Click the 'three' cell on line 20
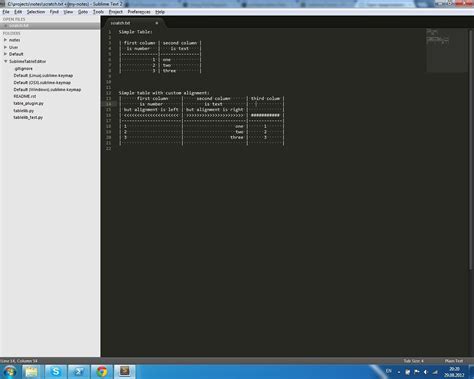 point(237,137)
